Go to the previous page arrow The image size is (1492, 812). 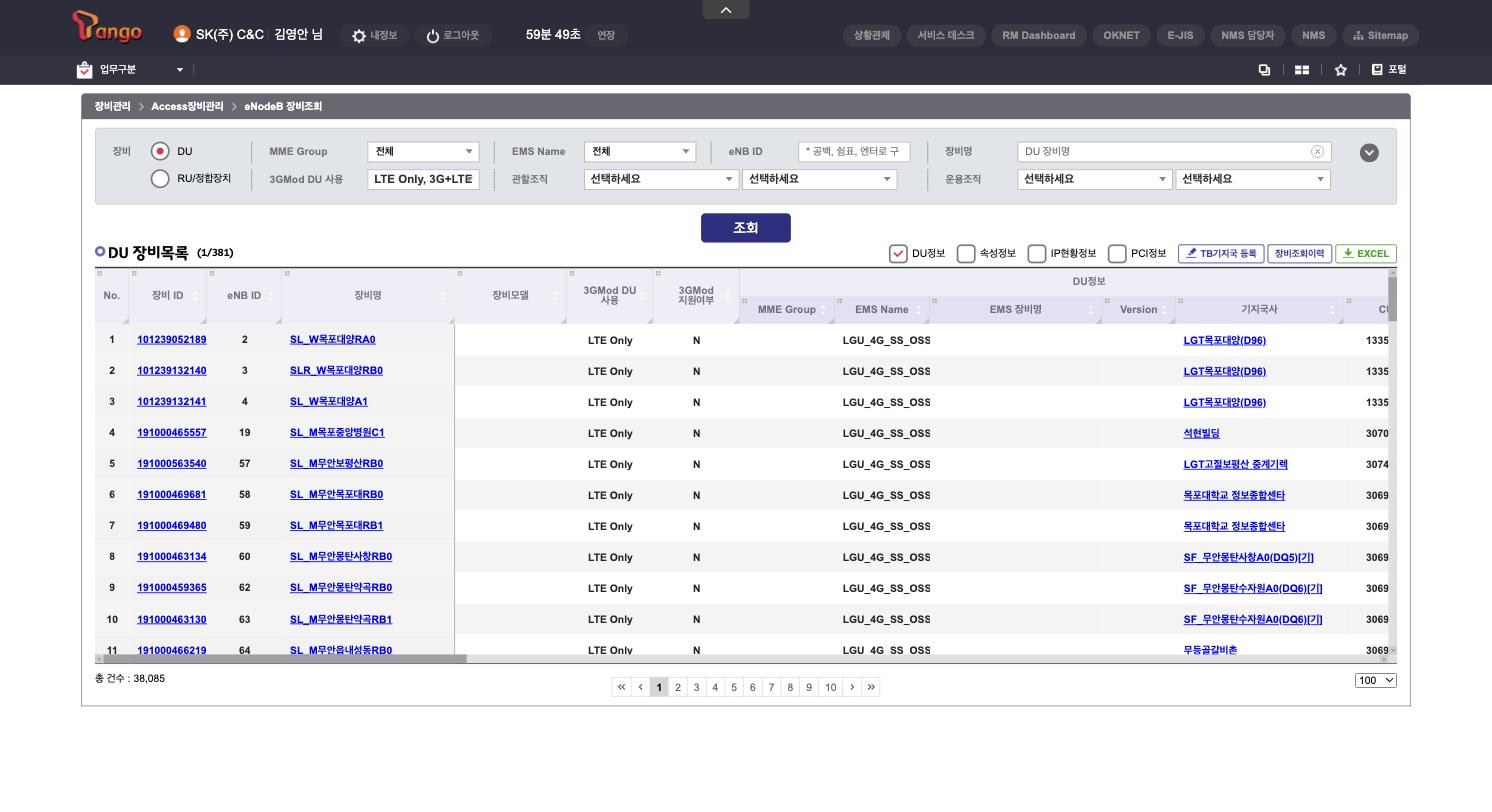[x=640, y=687]
